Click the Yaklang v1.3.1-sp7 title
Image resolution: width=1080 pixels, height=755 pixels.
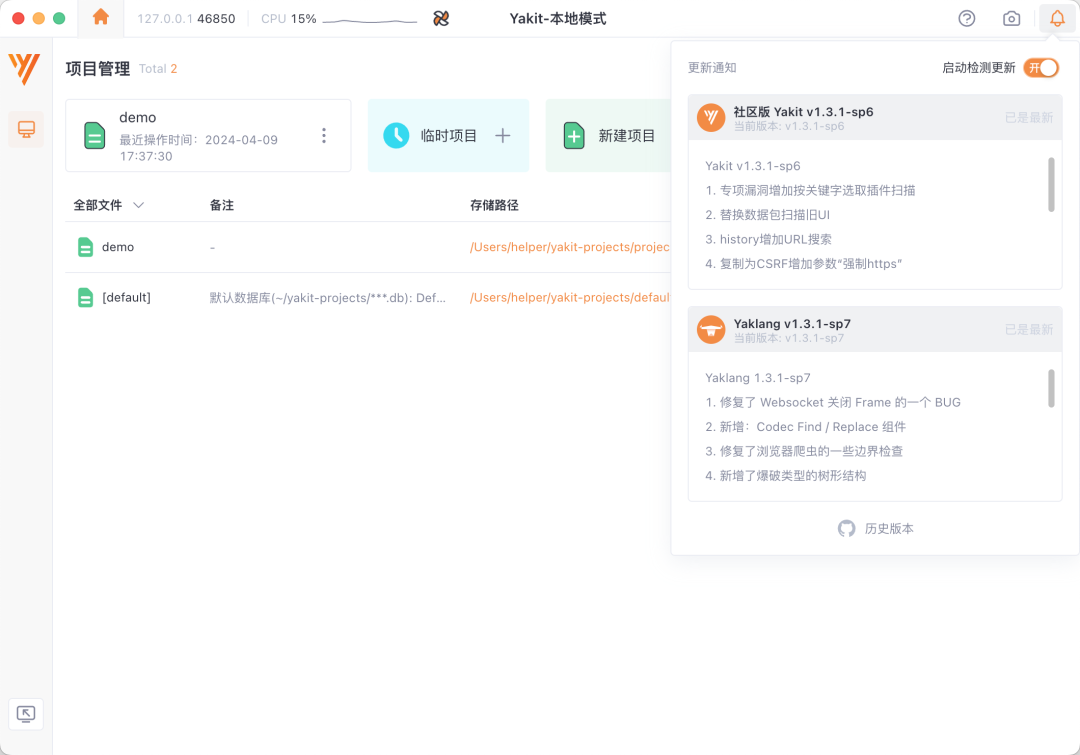(792, 324)
